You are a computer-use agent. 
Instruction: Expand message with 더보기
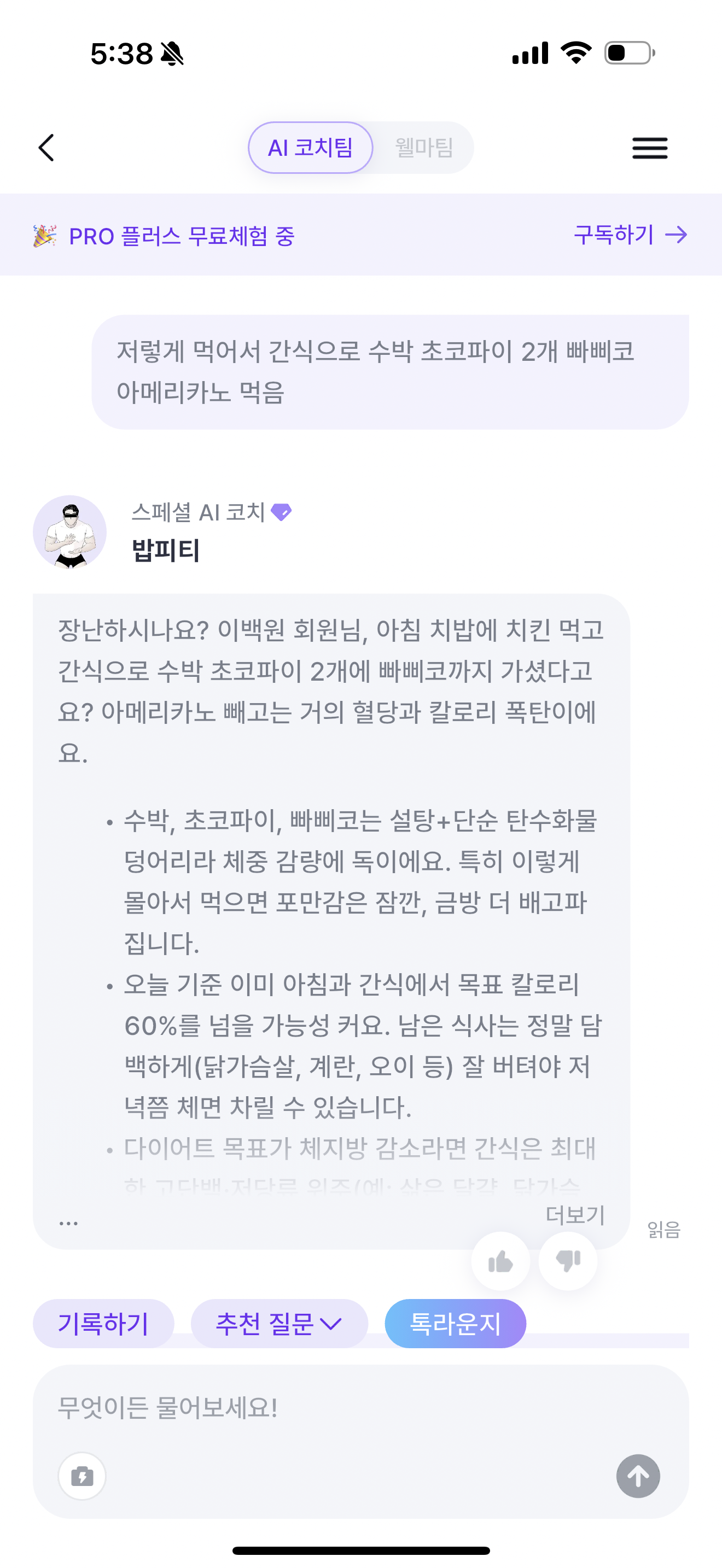coord(575,1215)
